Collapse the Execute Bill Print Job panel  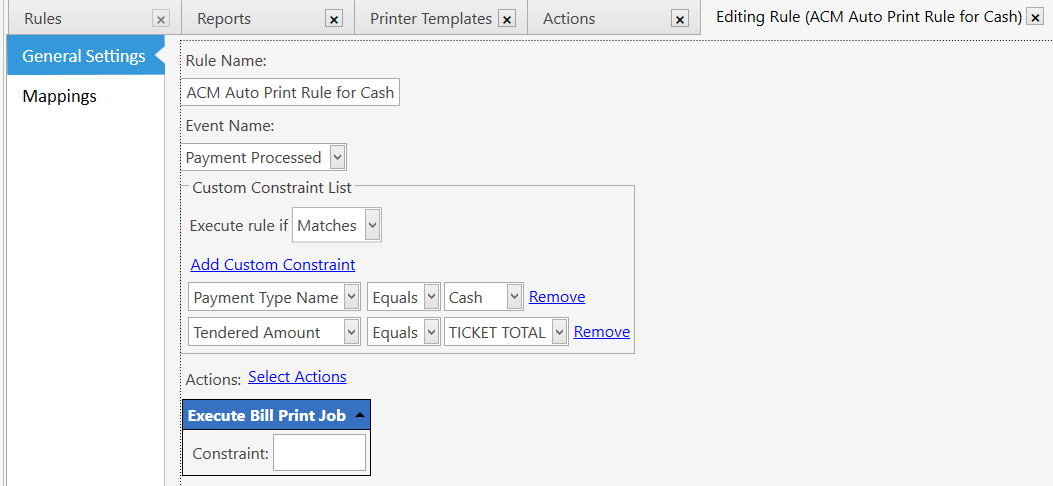click(359, 415)
